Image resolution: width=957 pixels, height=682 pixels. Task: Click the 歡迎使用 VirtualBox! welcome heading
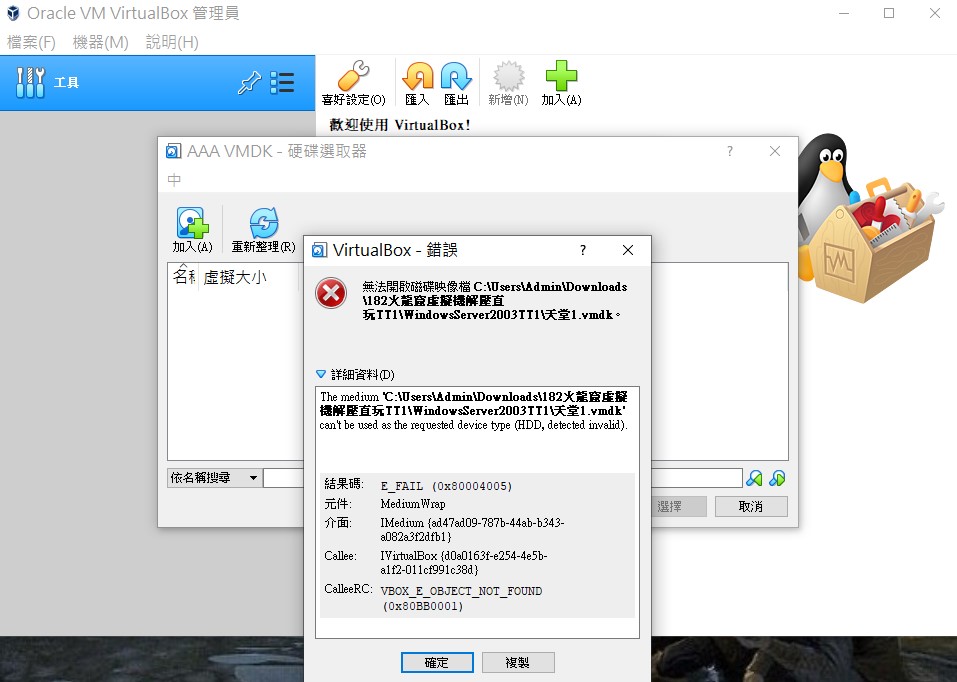400,125
